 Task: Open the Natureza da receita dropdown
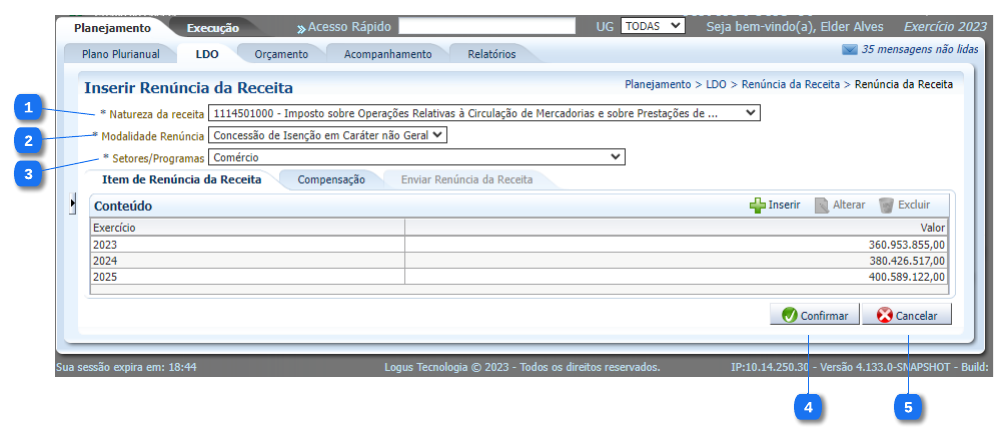point(751,113)
